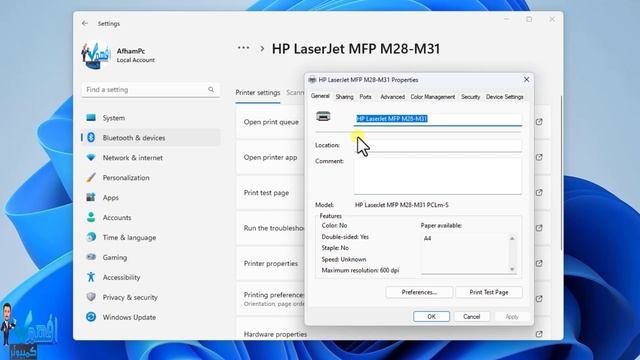
Task: Click the printer icon in Properties dialog
Action: click(323, 117)
